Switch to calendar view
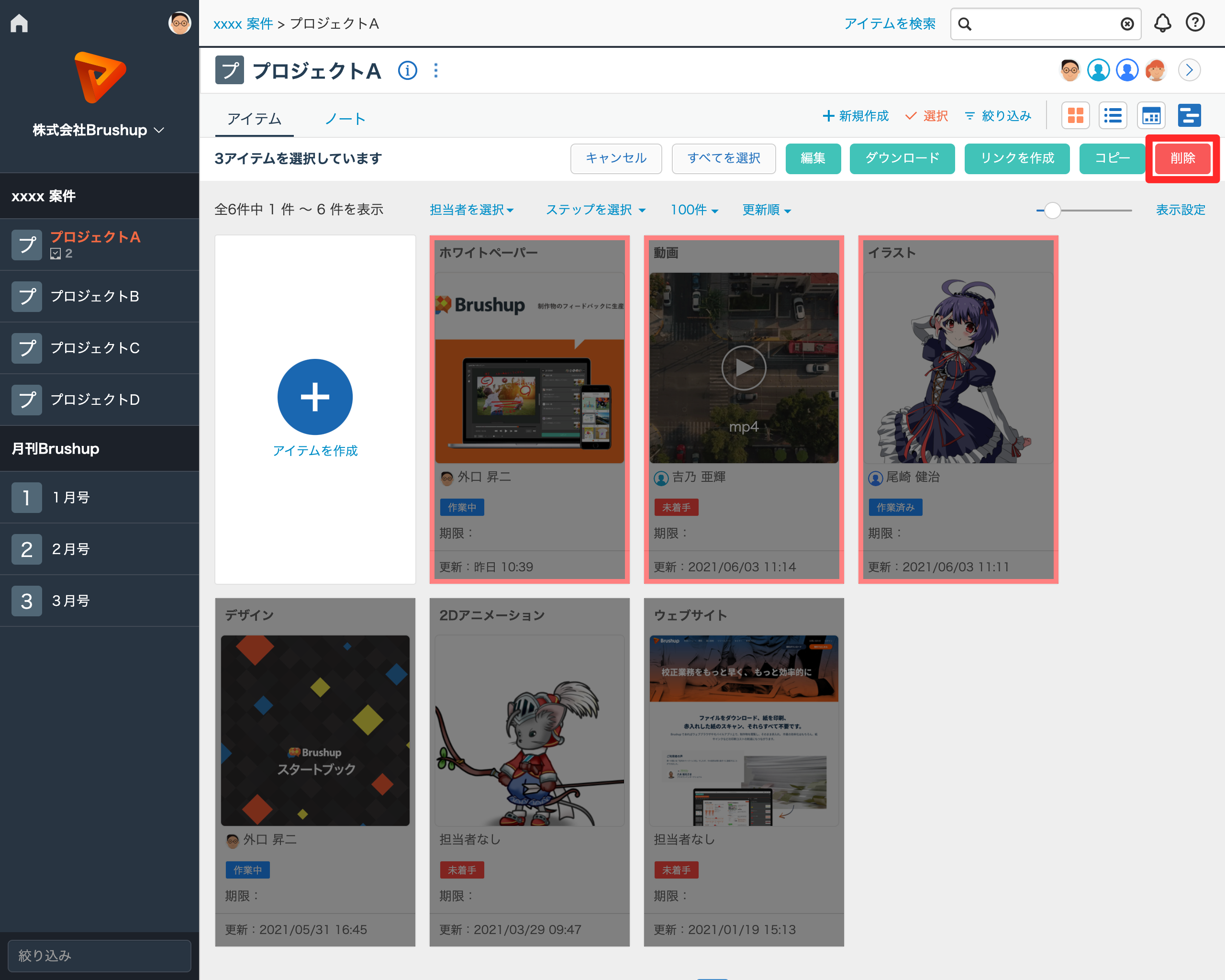1225x980 pixels. point(1150,116)
